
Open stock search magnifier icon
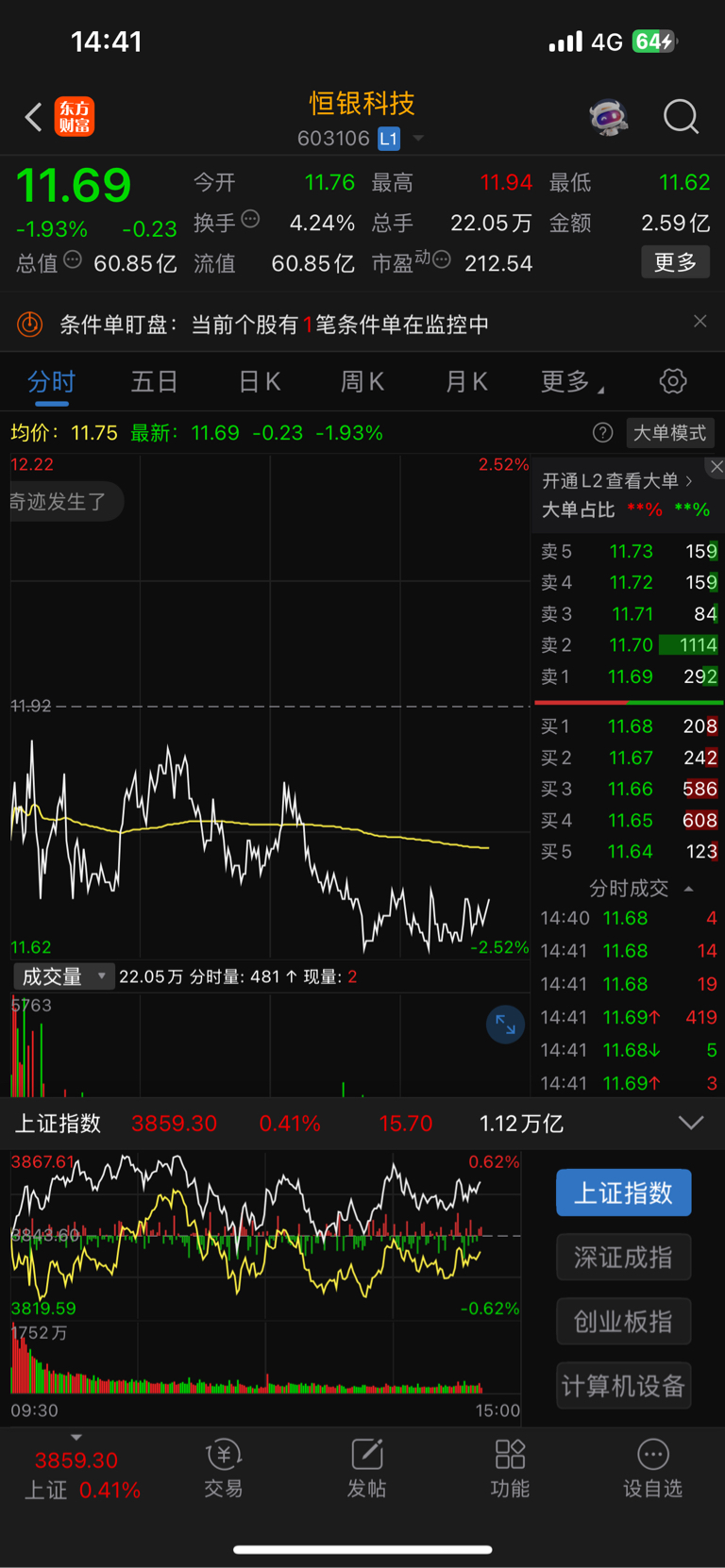(681, 117)
